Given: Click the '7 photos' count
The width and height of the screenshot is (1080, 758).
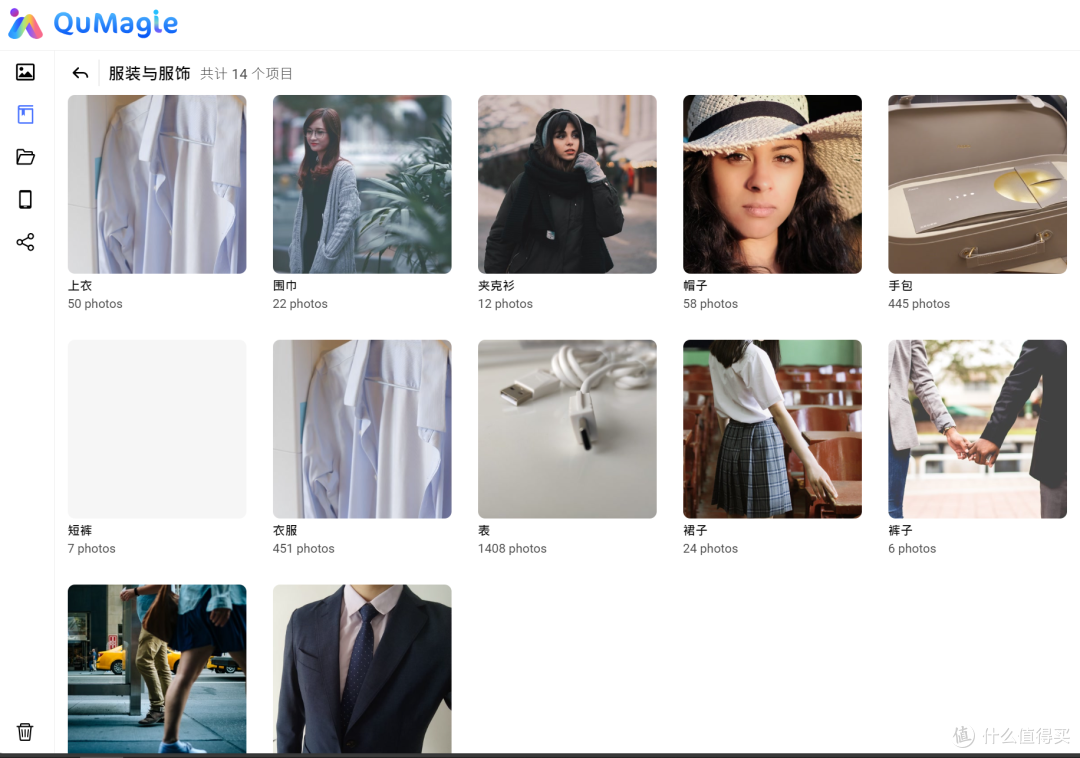Looking at the screenshot, I should pos(92,549).
